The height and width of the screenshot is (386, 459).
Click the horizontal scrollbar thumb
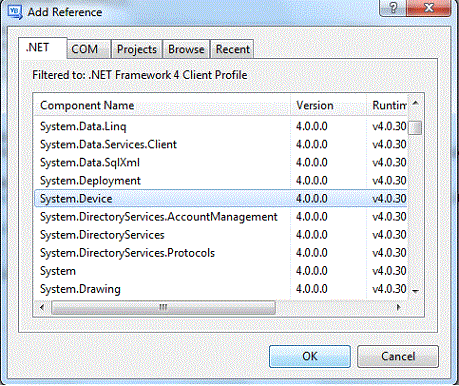[x=163, y=307]
